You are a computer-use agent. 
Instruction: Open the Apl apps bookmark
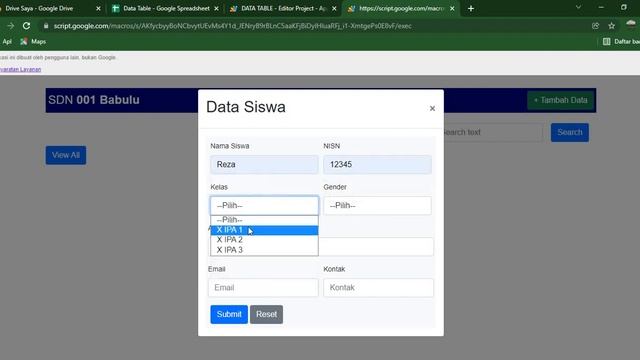tap(7, 42)
